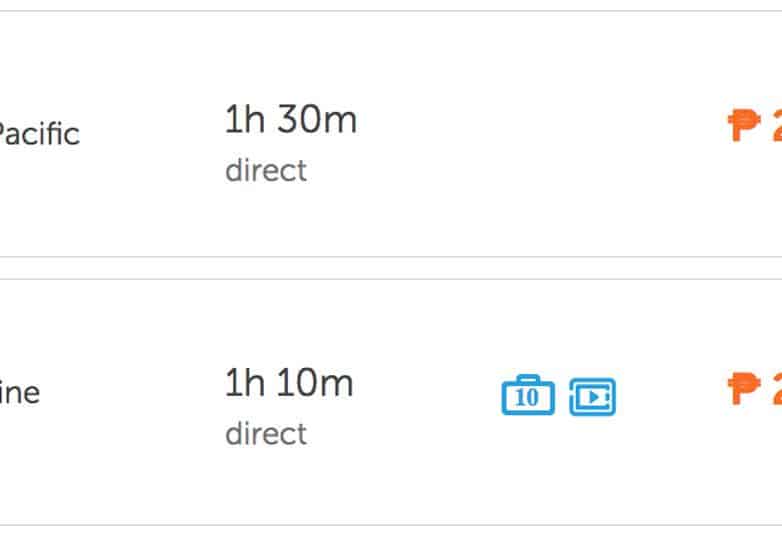Image resolution: width=782 pixels, height=540 pixels.
Task: Click empty space left of the baggage icon
Action: [x=430, y=397]
